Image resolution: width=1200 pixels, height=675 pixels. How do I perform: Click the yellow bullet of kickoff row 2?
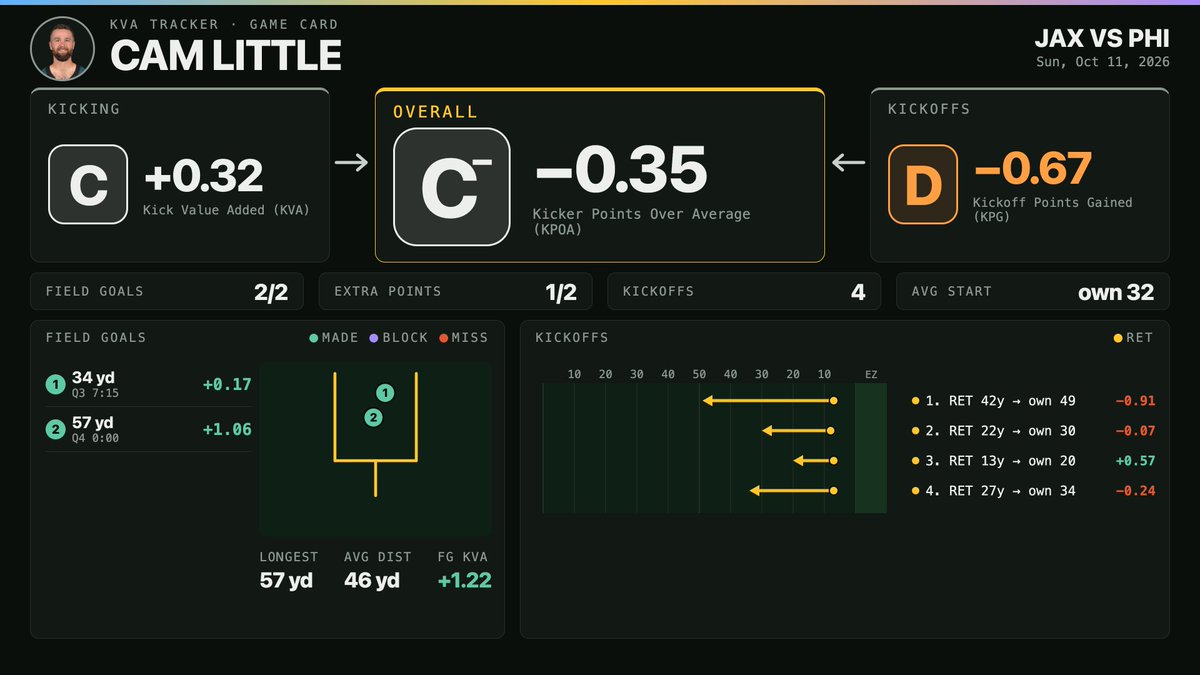pyautogui.click(x=915, y=431)
